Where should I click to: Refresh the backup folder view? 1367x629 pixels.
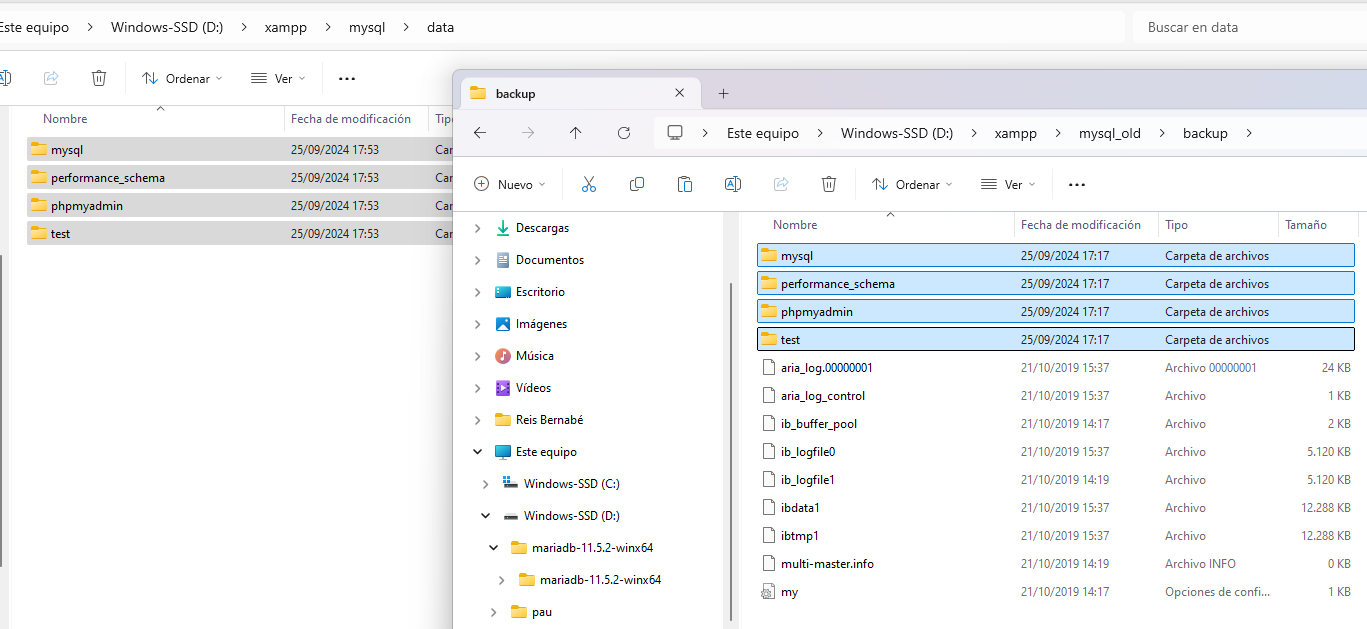[x=624, y=133]
